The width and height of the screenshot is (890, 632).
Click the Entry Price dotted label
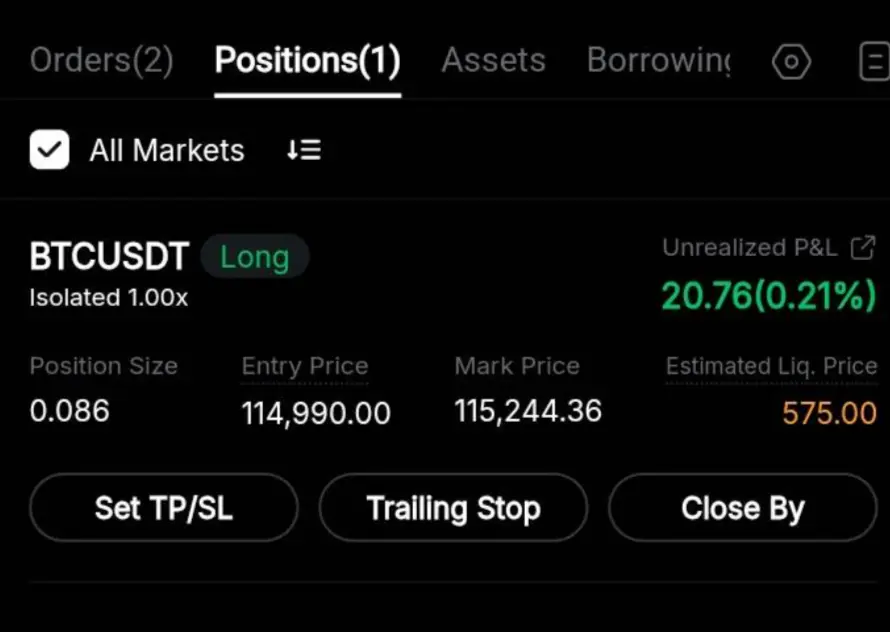pyautogui.click(x=305, y=367)
